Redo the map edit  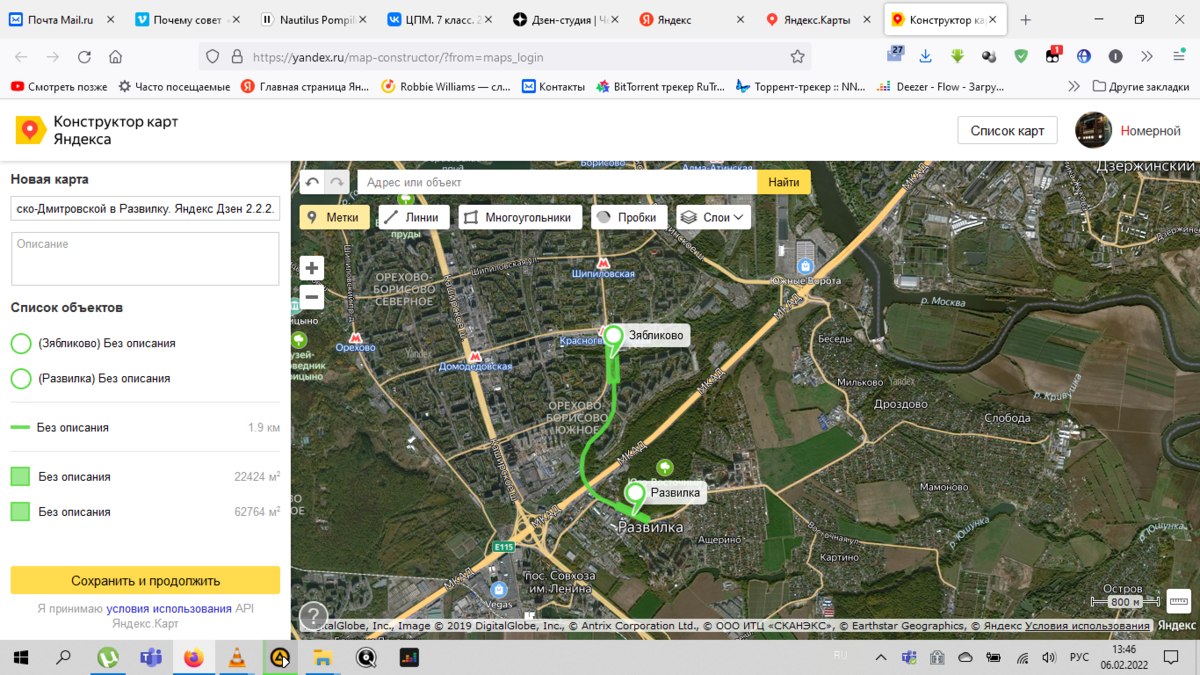(337, 182)
